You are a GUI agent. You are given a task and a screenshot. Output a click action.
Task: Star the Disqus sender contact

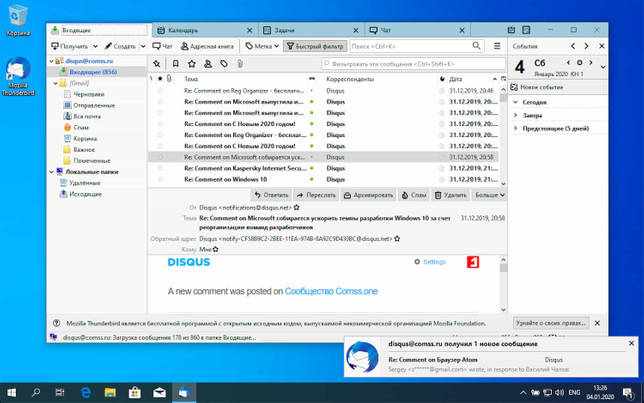(297, 207)
